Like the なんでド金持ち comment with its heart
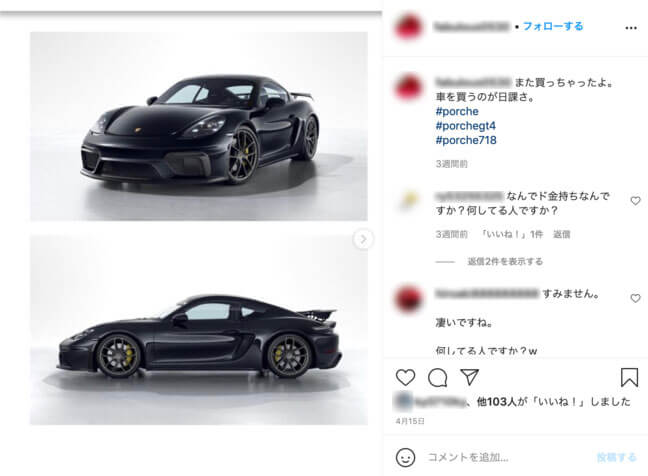The width and height of the screenshot is (648, 476). pyautogui.click(x=635, y=201)
